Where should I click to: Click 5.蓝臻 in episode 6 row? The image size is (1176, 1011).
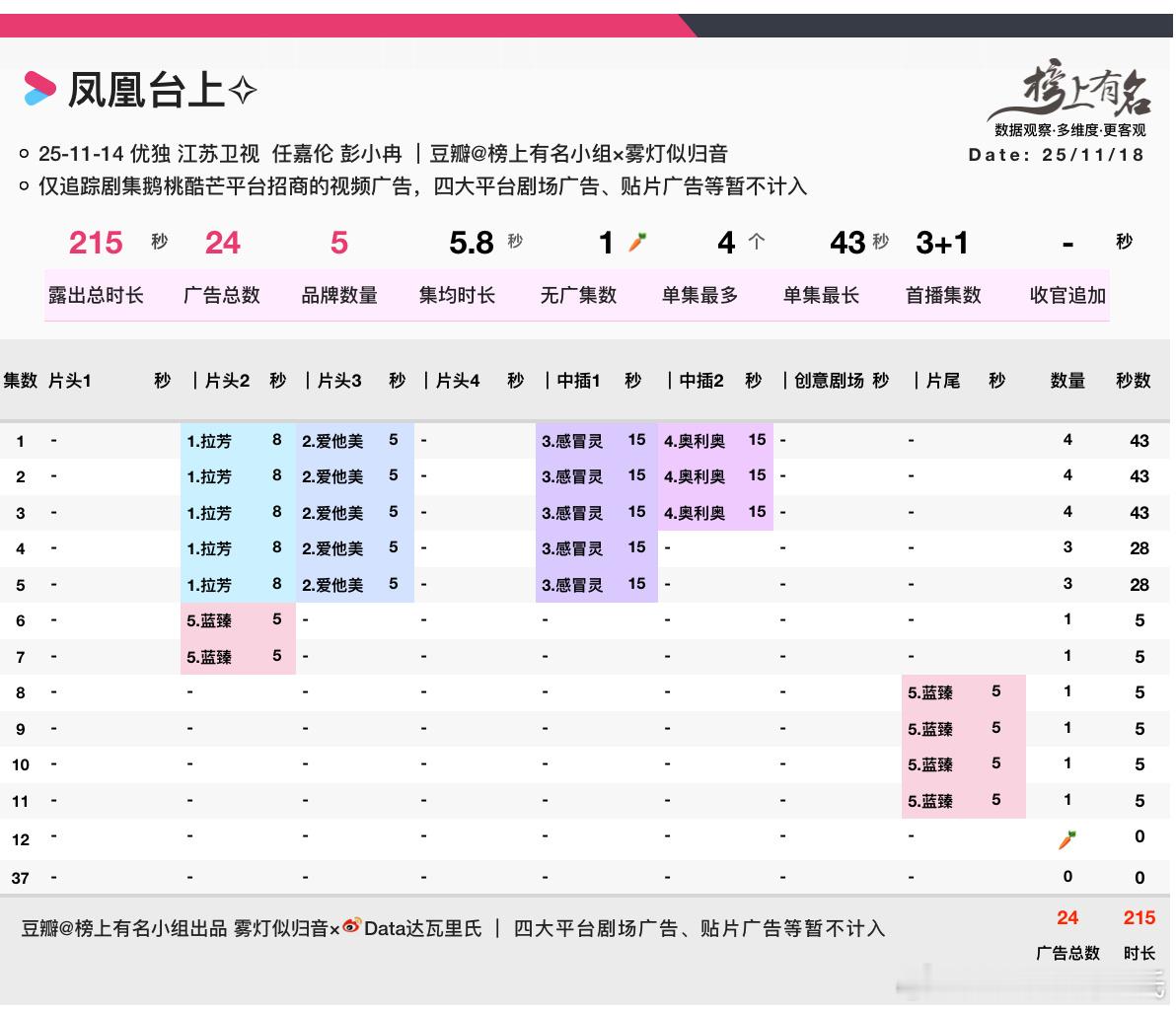coord(209,620)
